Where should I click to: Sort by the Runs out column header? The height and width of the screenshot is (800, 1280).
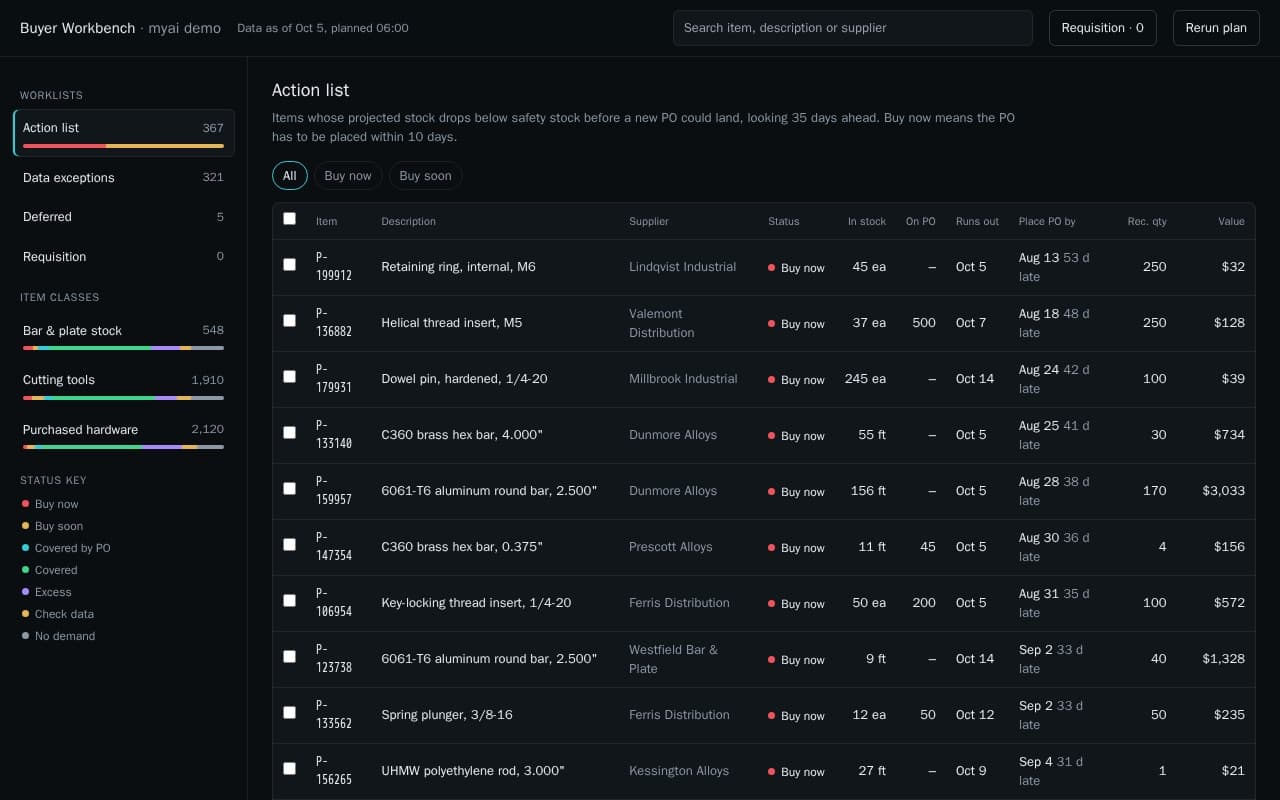click(x=977, y=221)
